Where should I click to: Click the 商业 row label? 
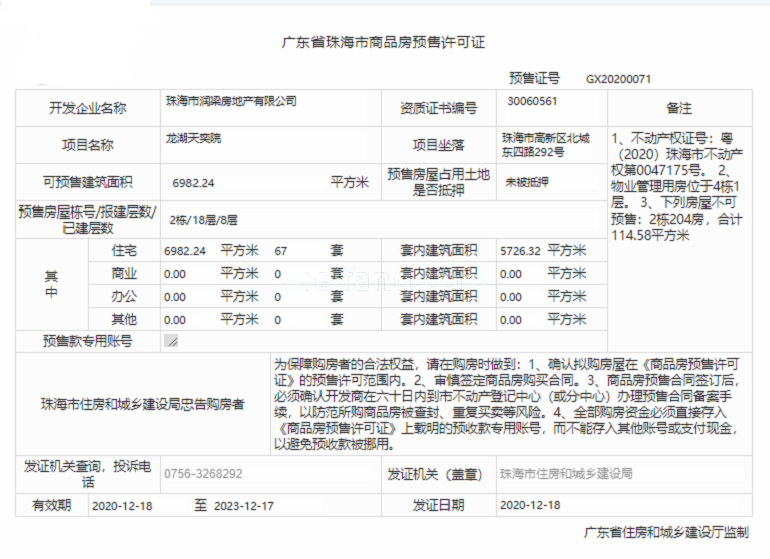(124, 274)
